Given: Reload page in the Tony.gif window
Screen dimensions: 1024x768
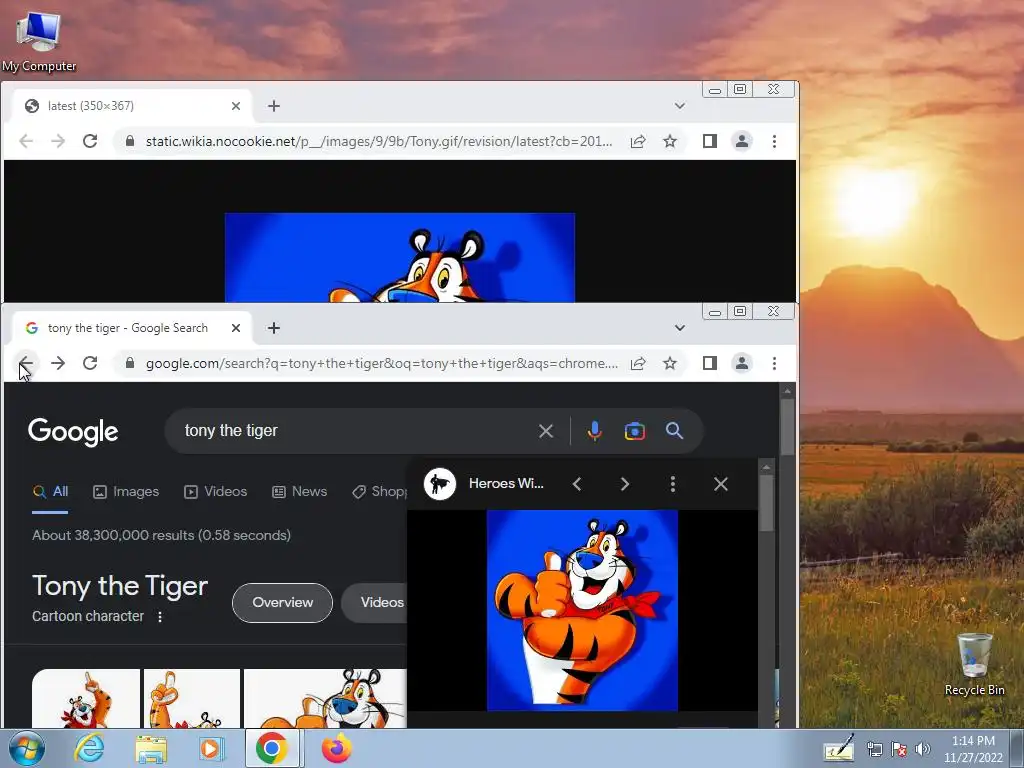Looking at the screenshot, I should 90,141.
